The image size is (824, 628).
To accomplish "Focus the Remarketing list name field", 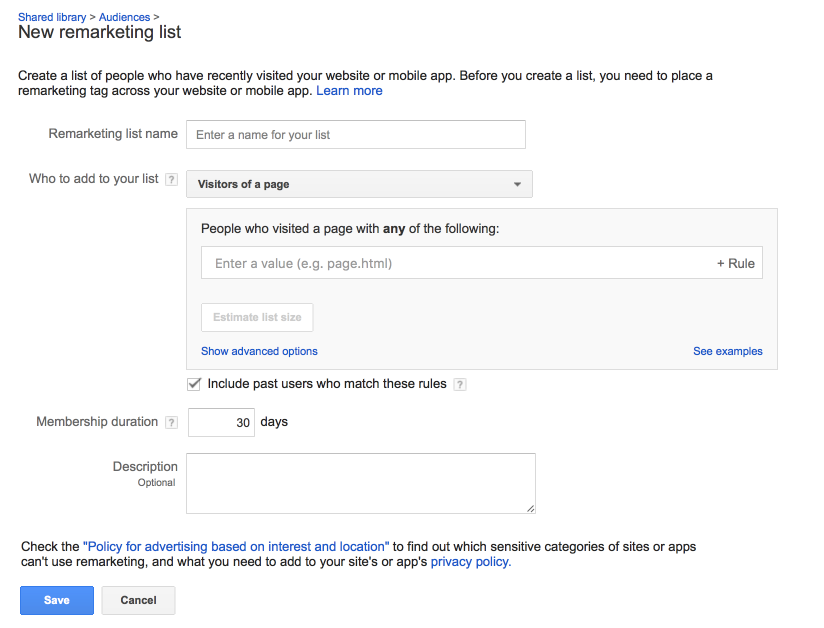I will click(355, 134).
